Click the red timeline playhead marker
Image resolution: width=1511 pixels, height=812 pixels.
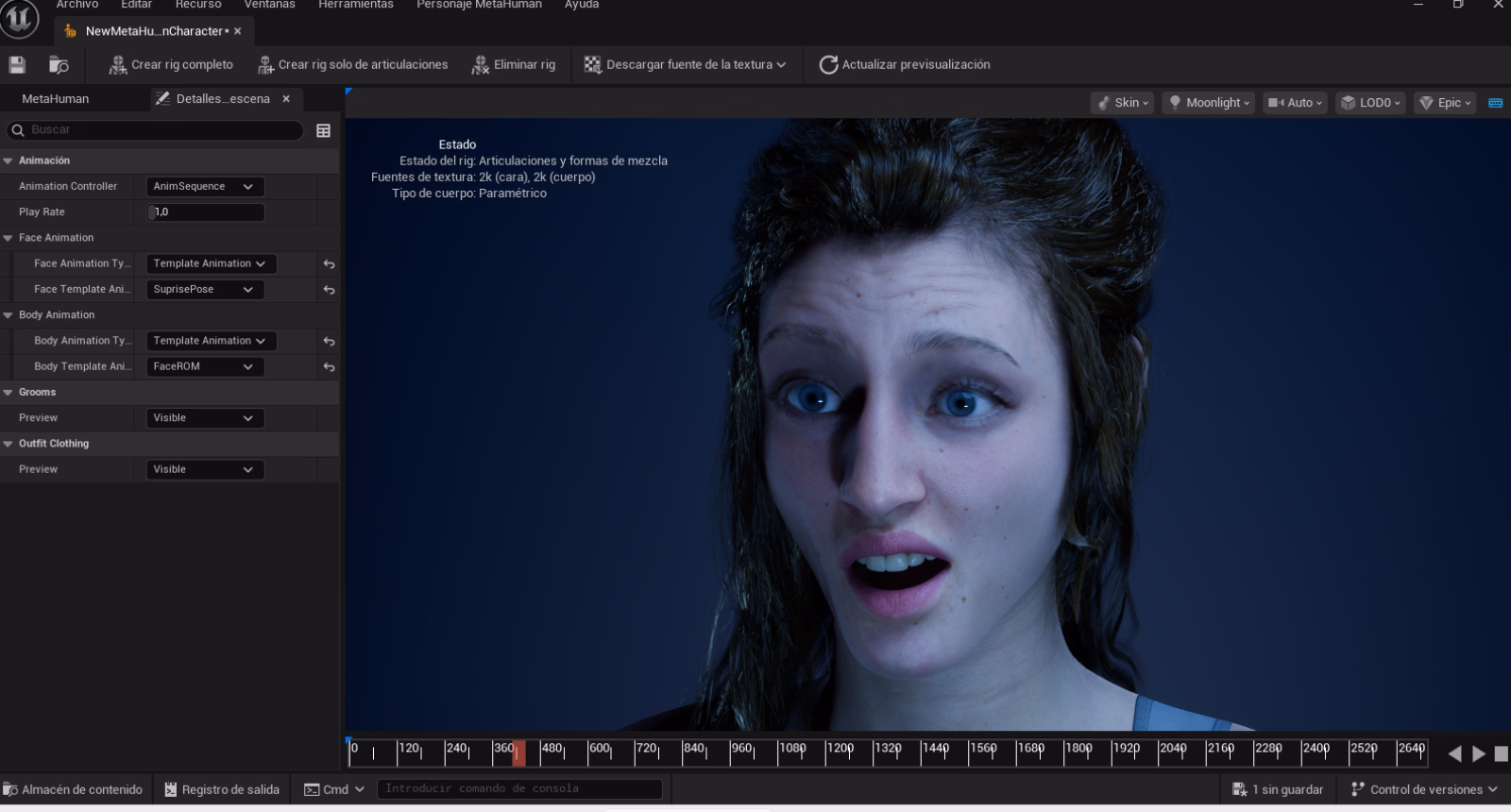tap(518, 753)
